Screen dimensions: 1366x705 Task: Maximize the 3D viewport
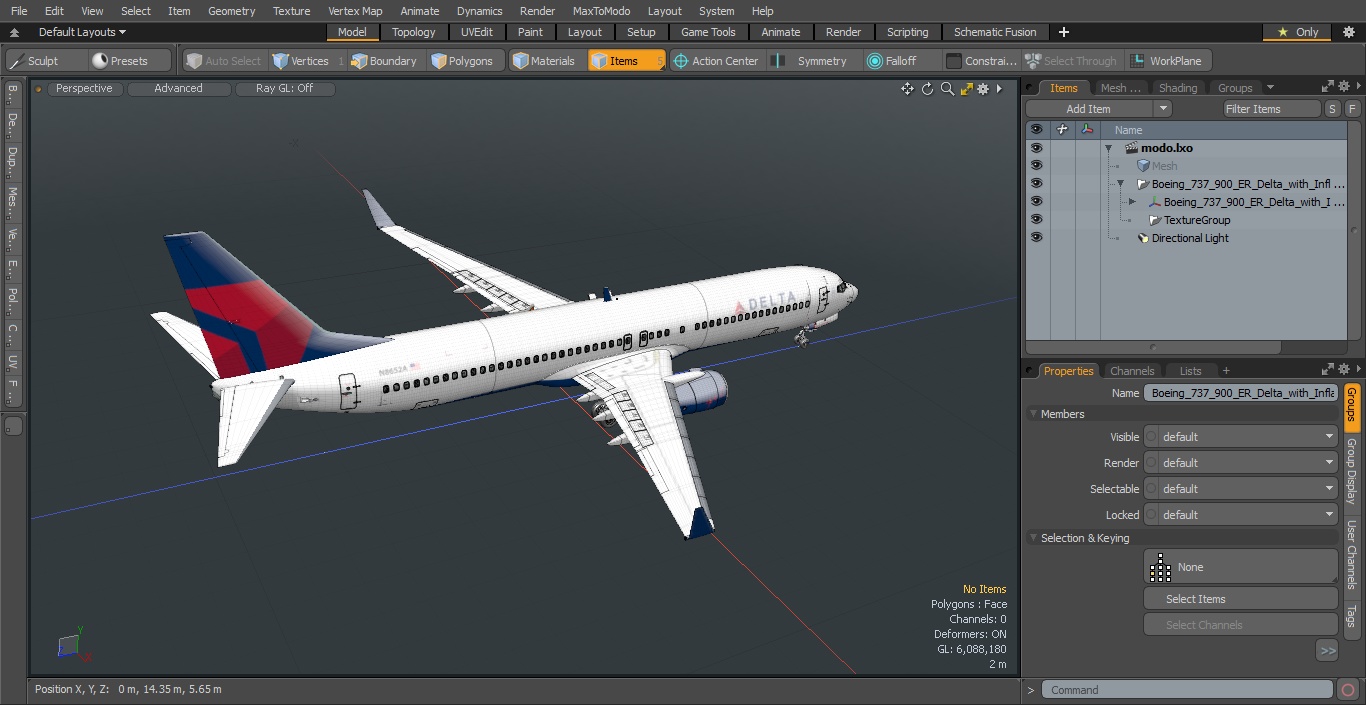click(966, 89)
